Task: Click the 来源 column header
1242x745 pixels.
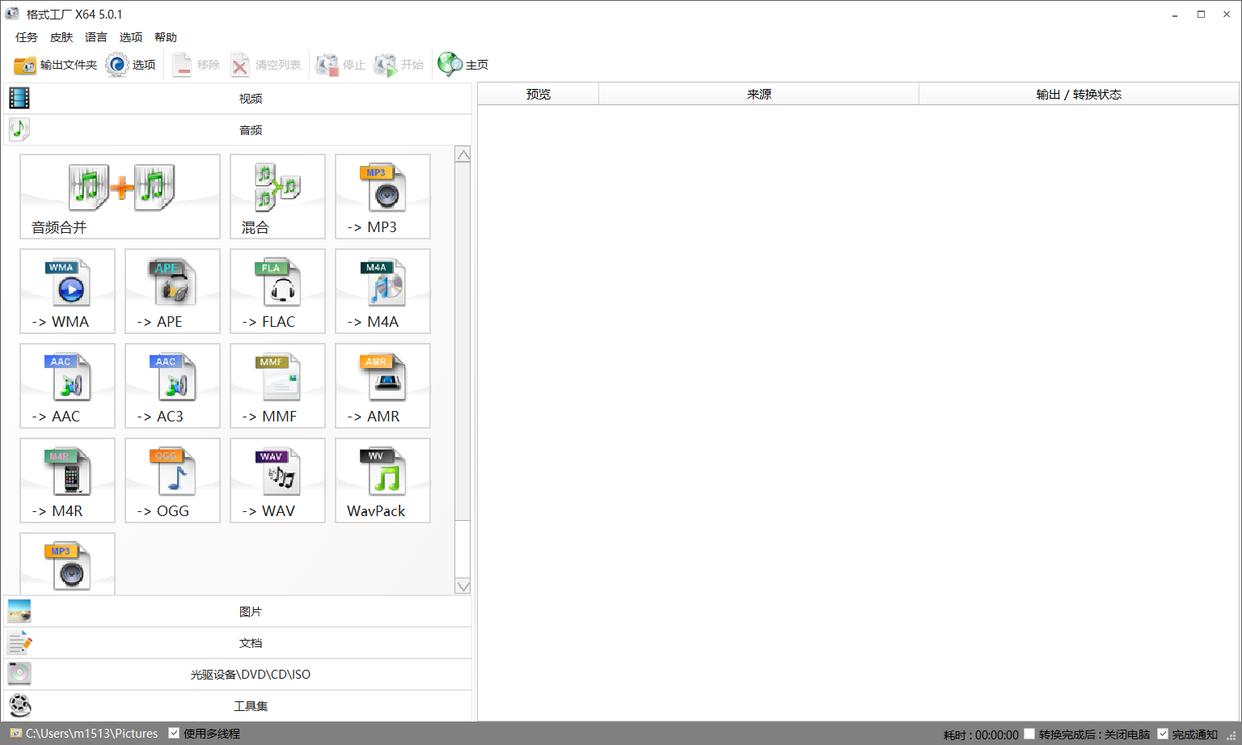Action: pos(758,94)
